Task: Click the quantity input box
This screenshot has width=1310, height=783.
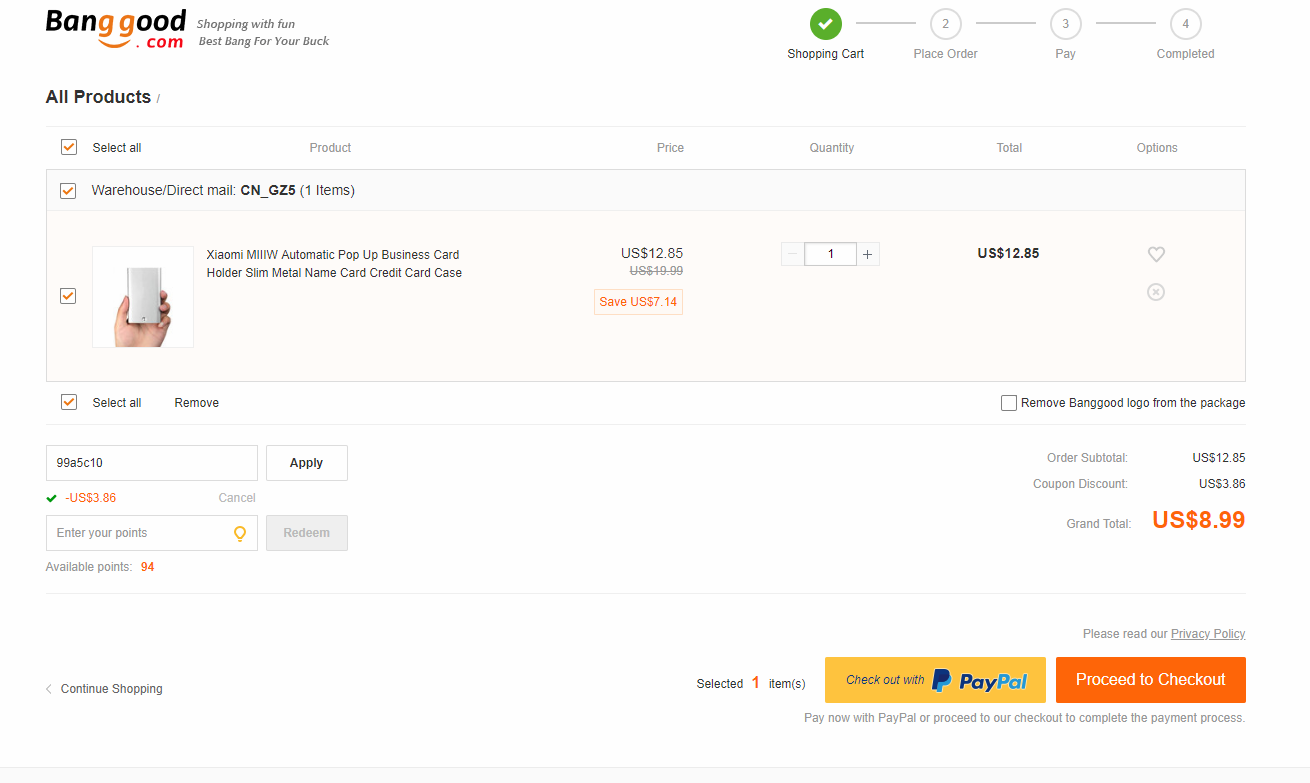Action: pyautogui.click(x=831, y=254)
